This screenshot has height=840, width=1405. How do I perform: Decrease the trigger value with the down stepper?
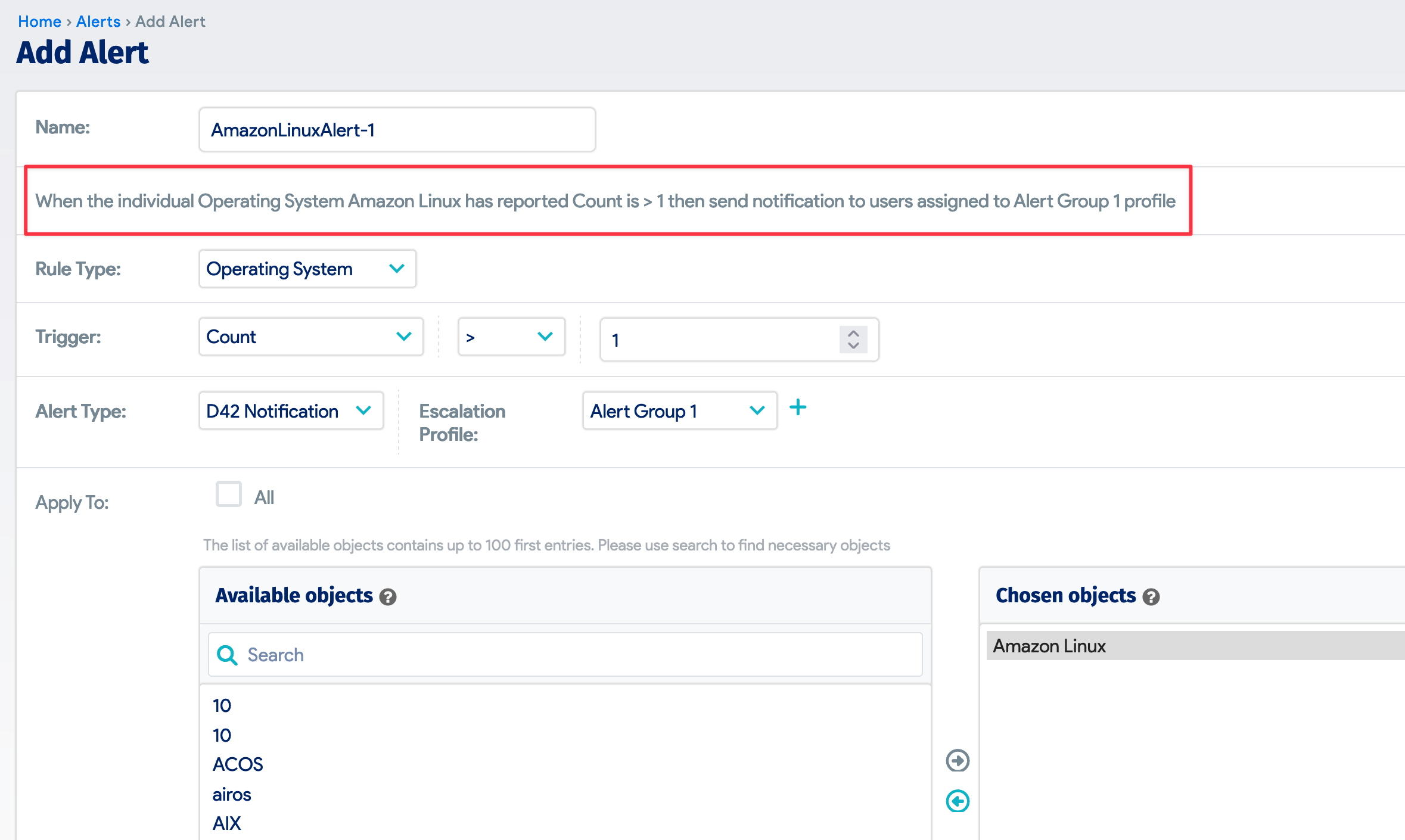click(853, 346)
